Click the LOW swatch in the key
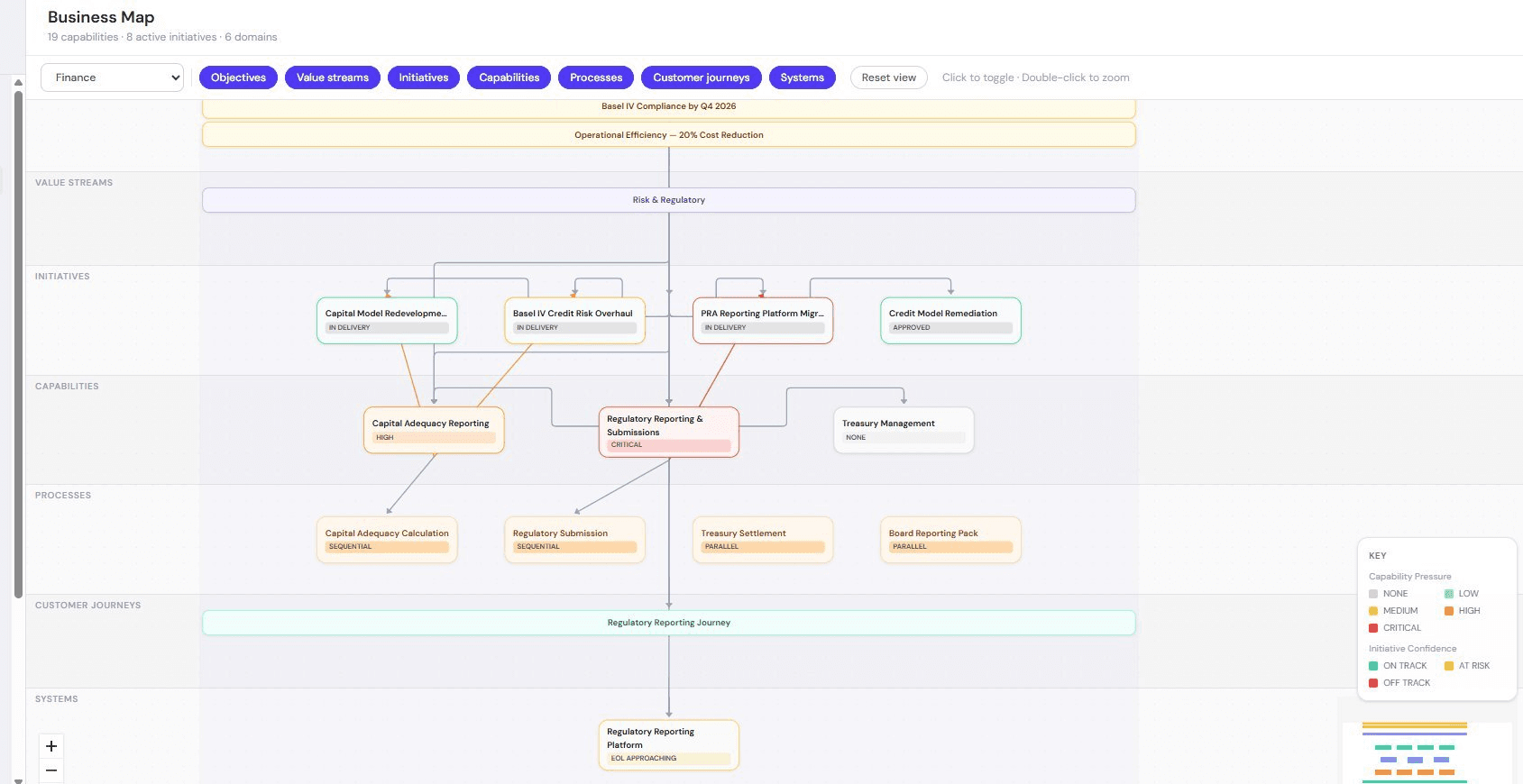 (1449, 594)
